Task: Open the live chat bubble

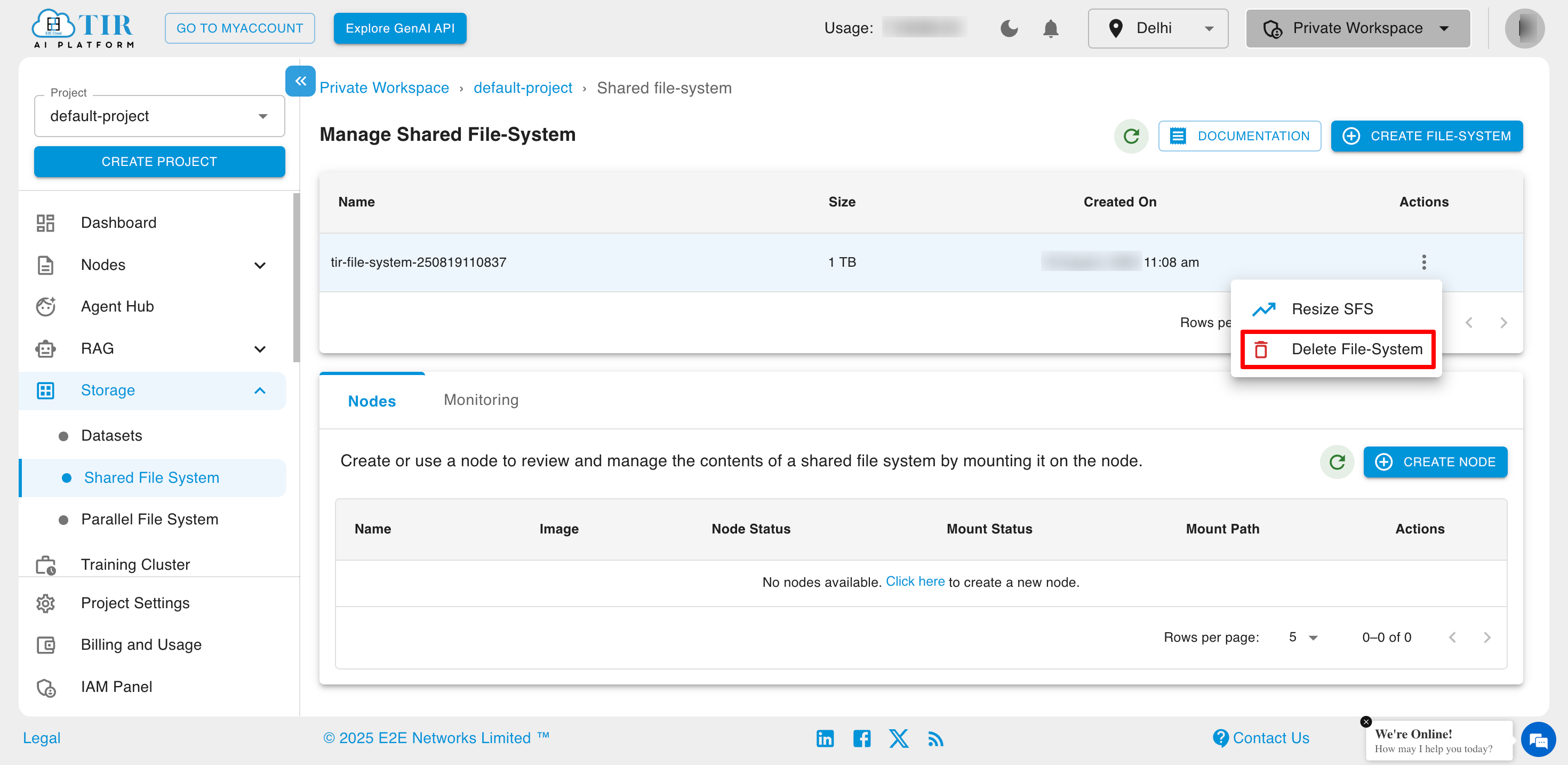Action: (1539, 739)
